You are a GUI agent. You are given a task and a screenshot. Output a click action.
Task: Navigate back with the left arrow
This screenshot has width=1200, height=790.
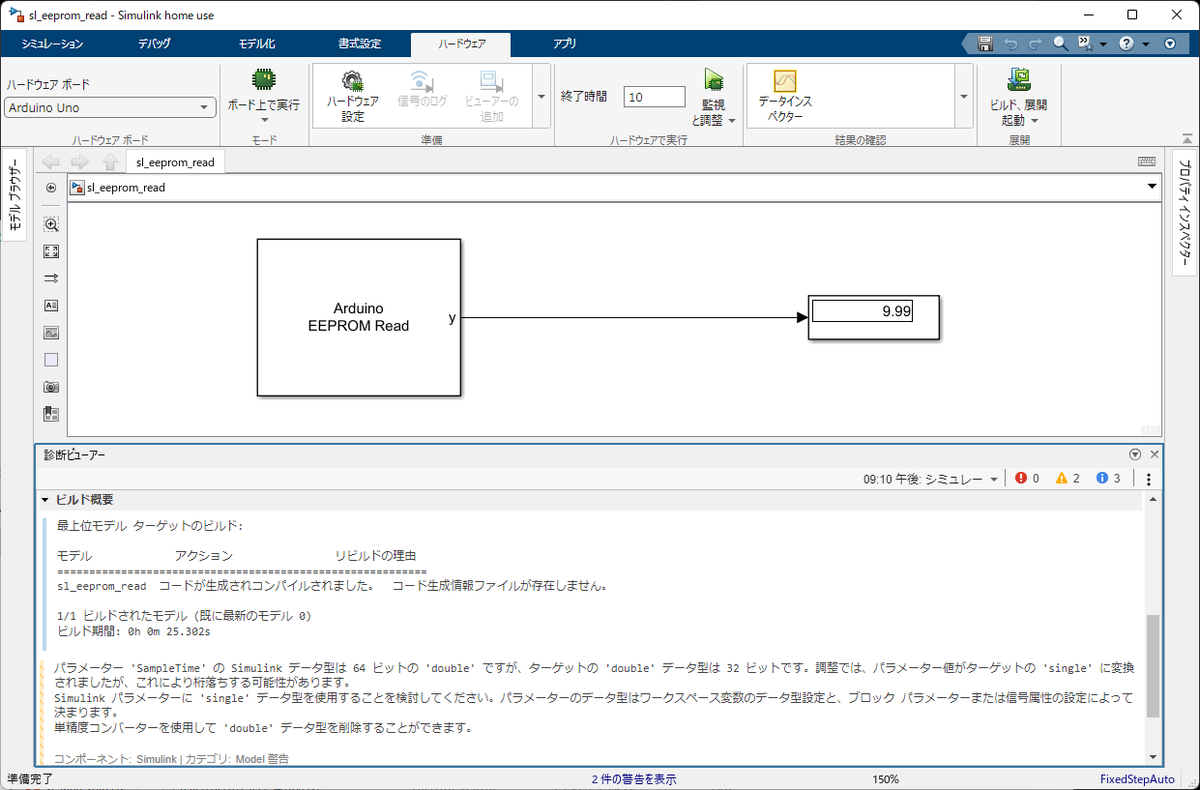point(51,162)
